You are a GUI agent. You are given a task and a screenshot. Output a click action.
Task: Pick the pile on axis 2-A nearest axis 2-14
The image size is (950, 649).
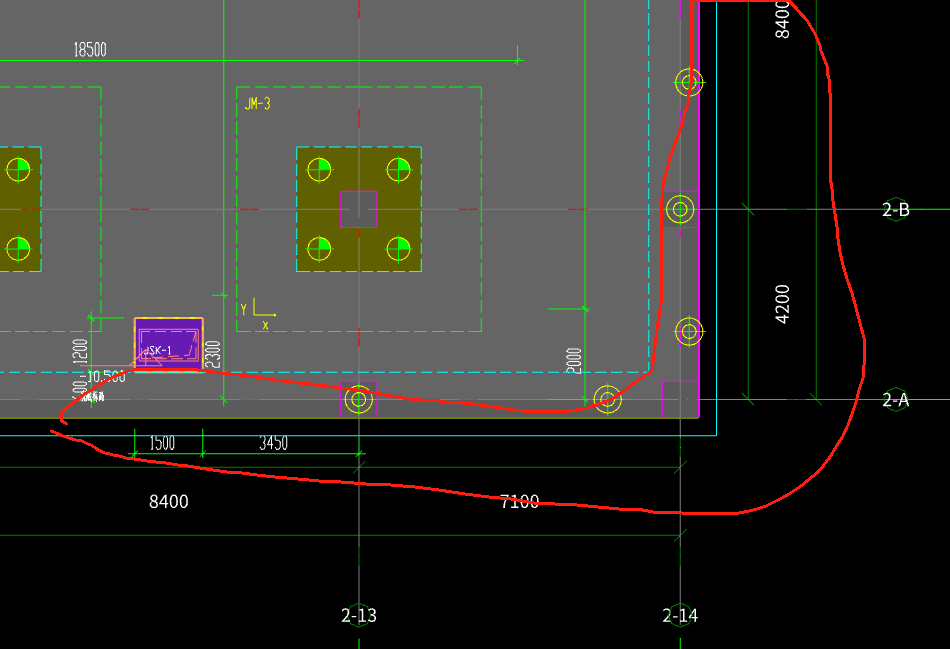608,399
